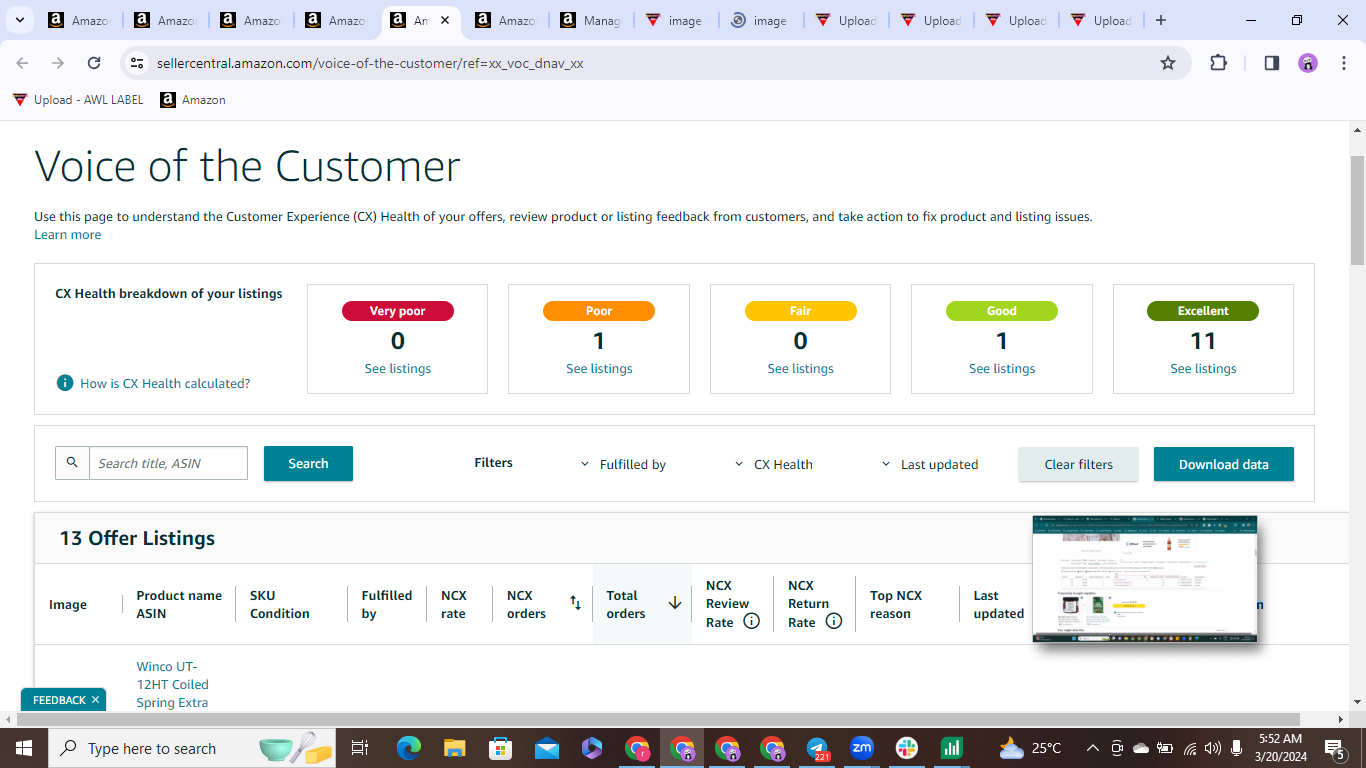Click the magnifier icon beside search field
1366x768 pixels.
coord(72,463)
